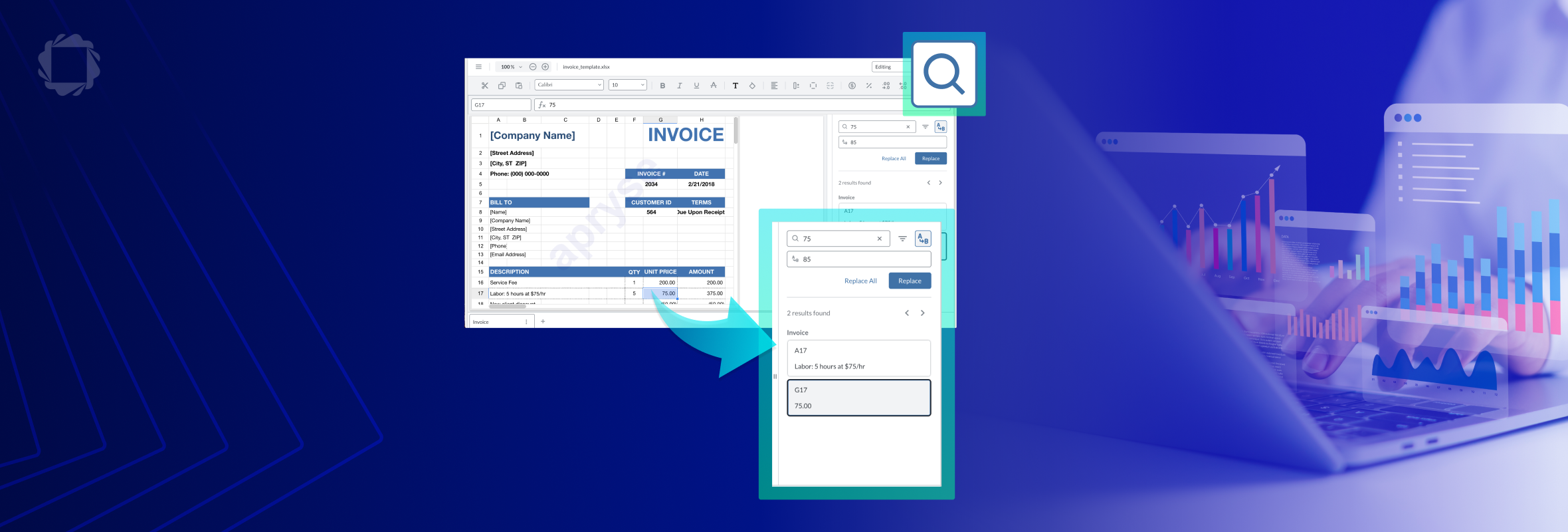The height and width of the screenshot is (532, 1568).
Task: Select column G header in the spreadsheet
Action: coord(660,120)
